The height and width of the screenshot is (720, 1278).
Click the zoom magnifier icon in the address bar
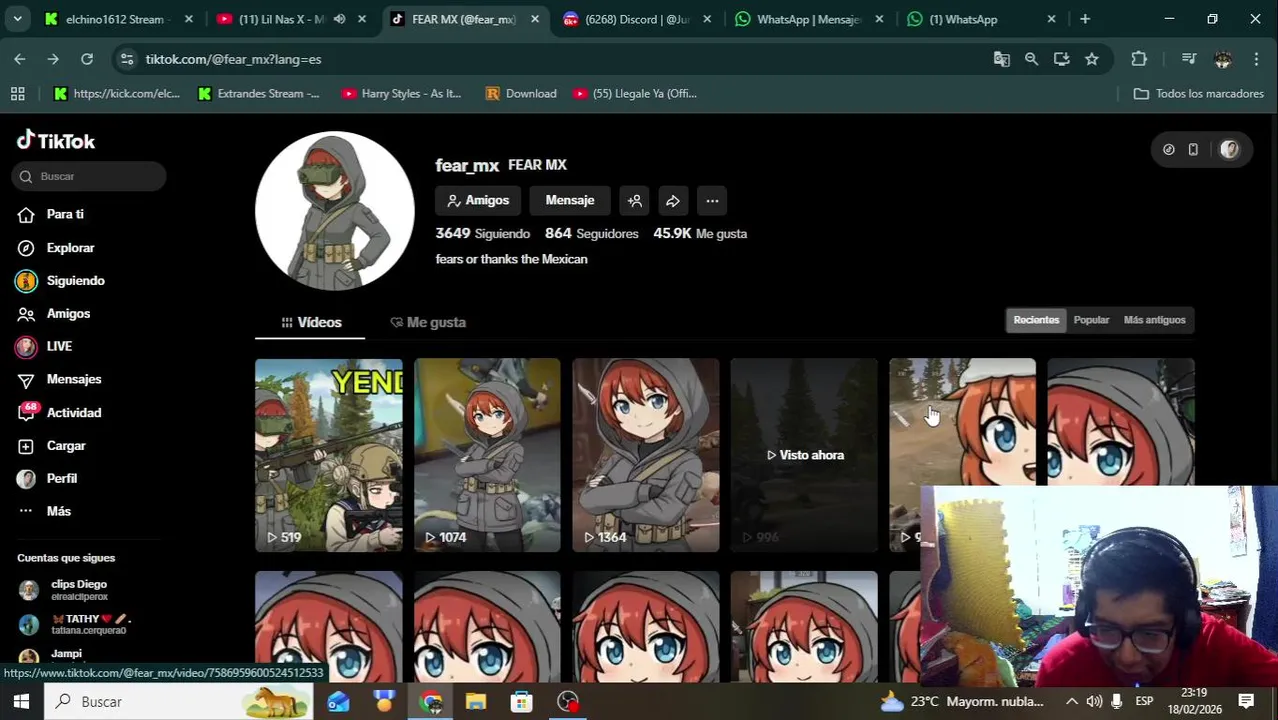pyautogui.click(x=1031, y=59)
